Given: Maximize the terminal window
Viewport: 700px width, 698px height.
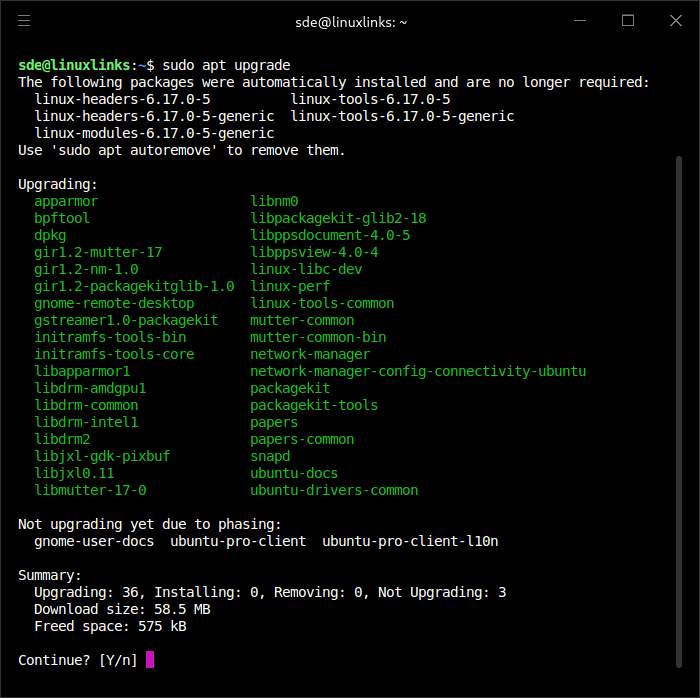Looking at the screenshot, I should tap(628, 20).
